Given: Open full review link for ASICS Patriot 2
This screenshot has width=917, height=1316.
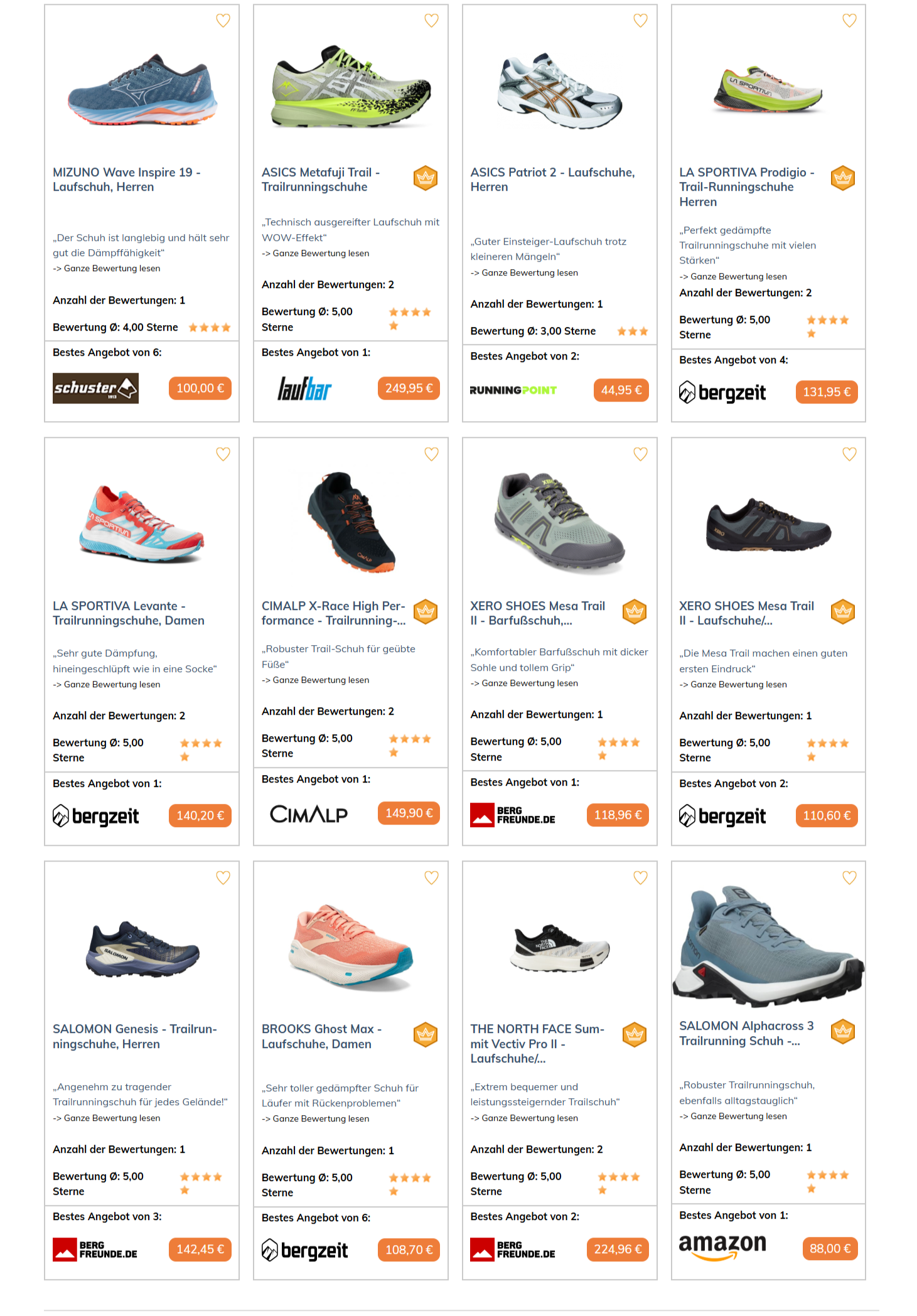Looking at the screenshot, I should tap(524, 273).
